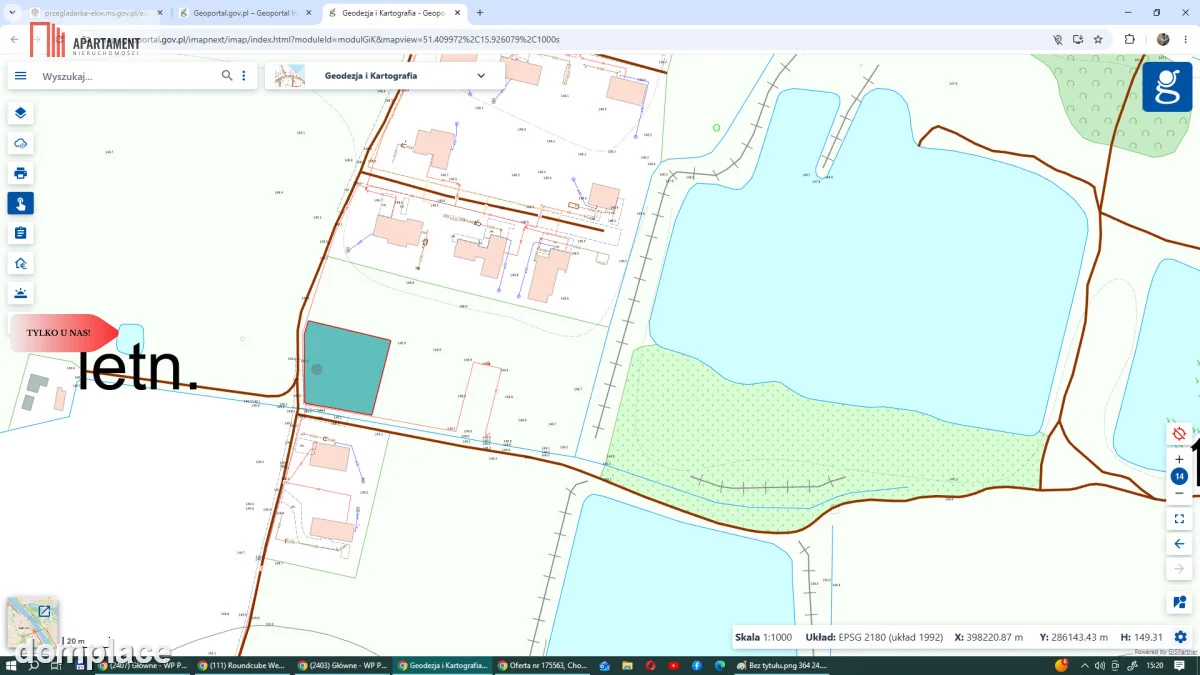Zoom in with the plus button

tap(1179, 459)
